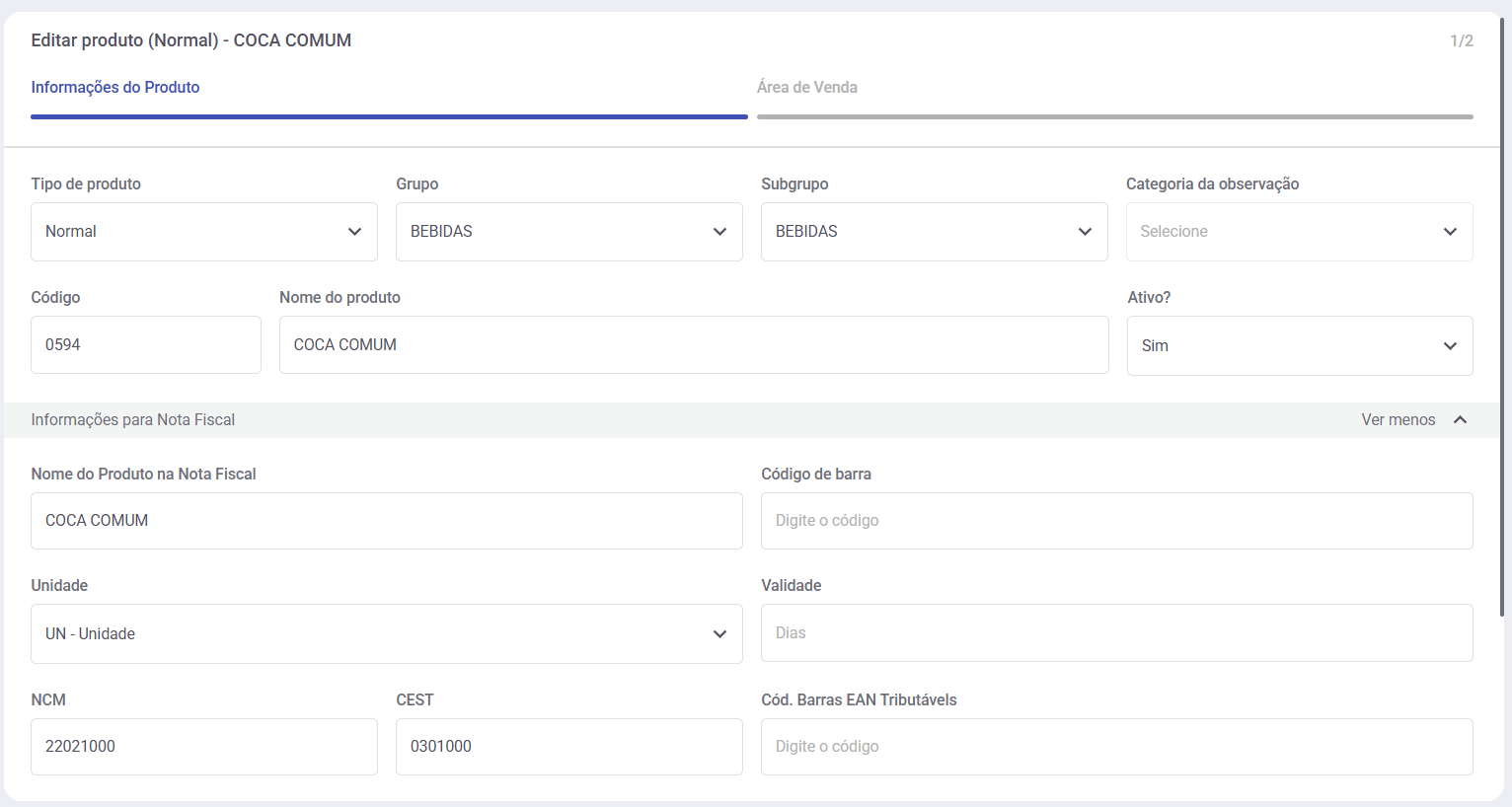Focus the Nome do produto field
This screenshot has width=1512, height=807.
point(694,344)
